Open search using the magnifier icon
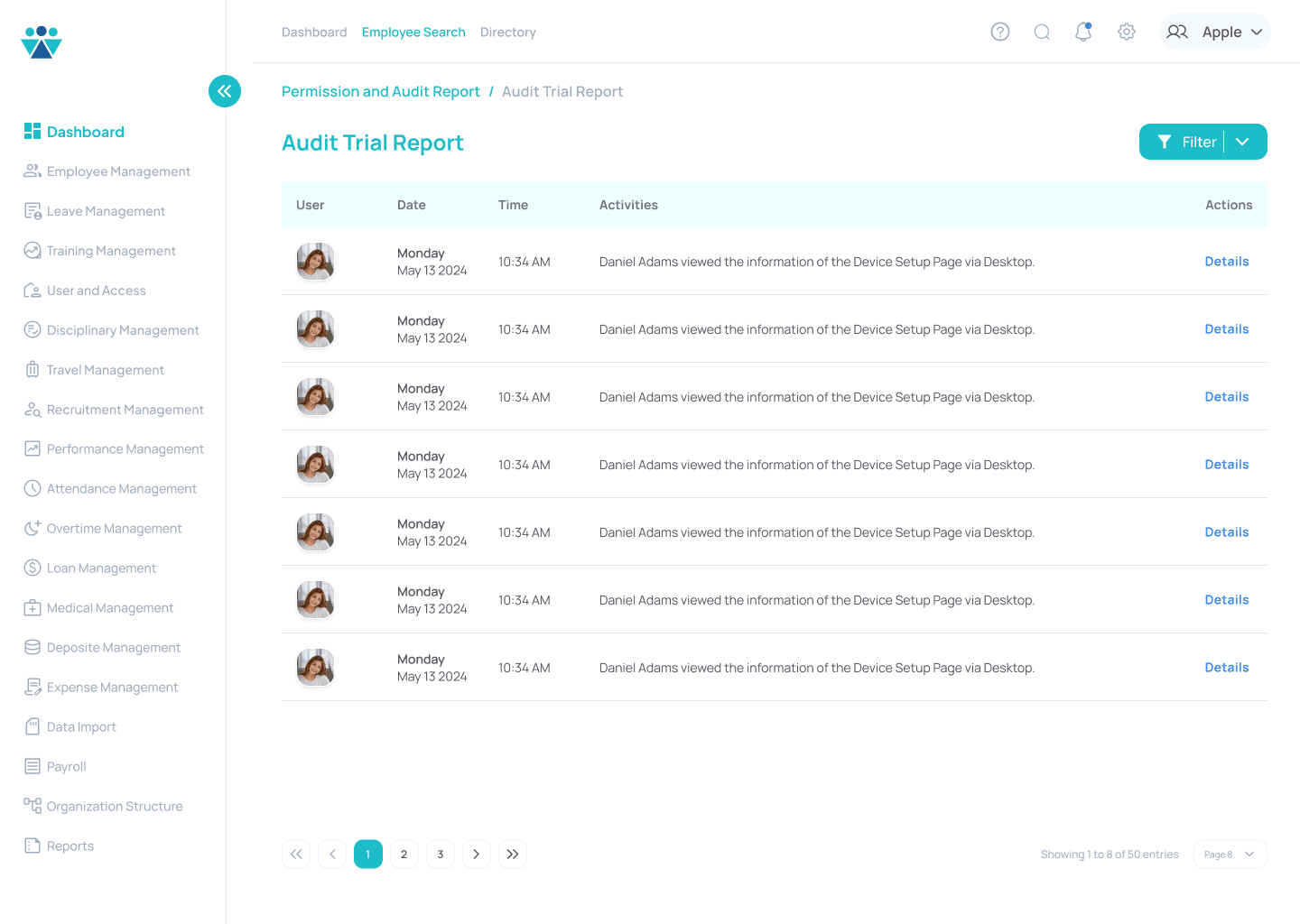This screenshot has width=1300, height=924. pyautogui.click(x=1042, y=32)
